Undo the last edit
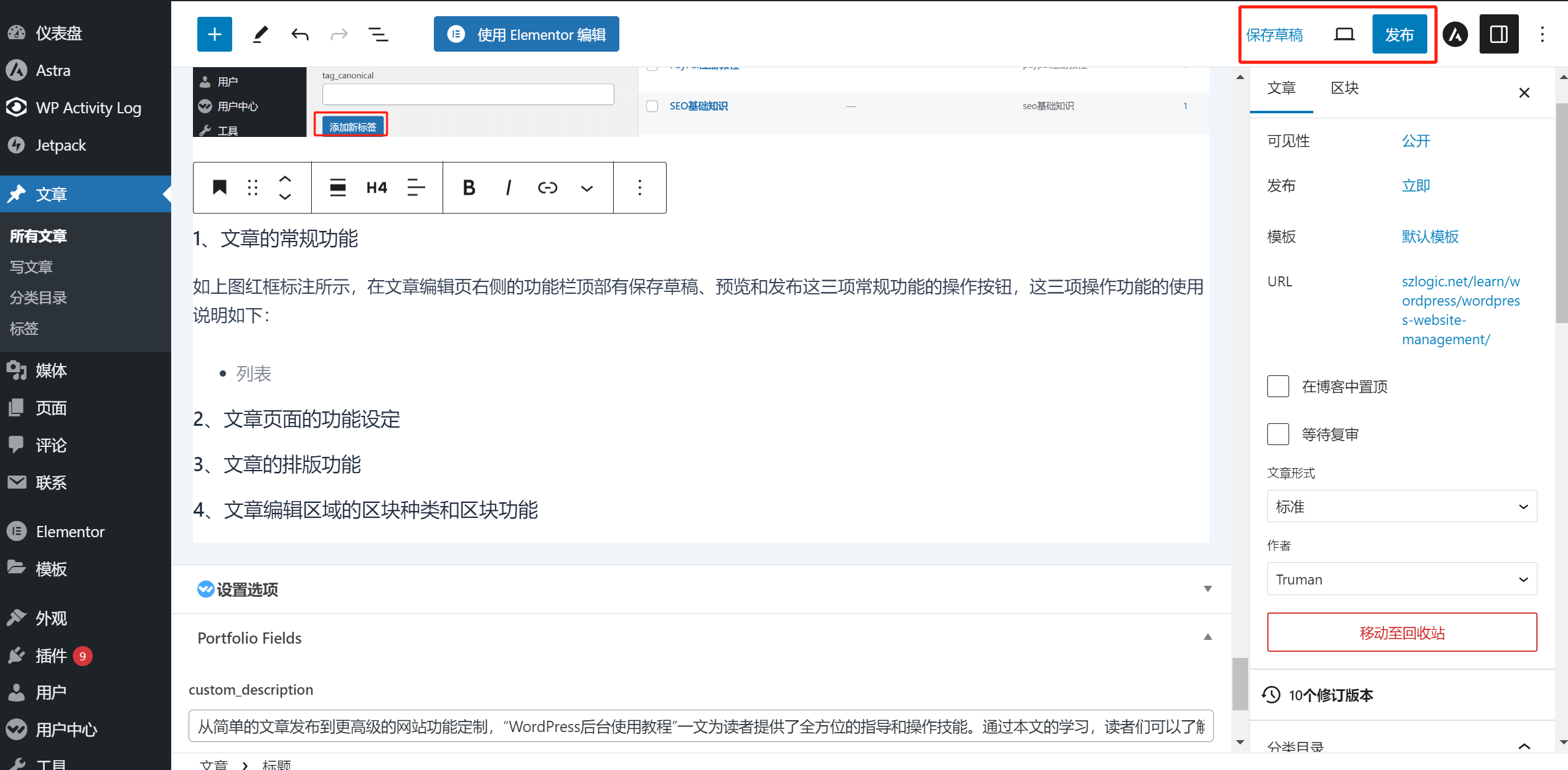 300,34
